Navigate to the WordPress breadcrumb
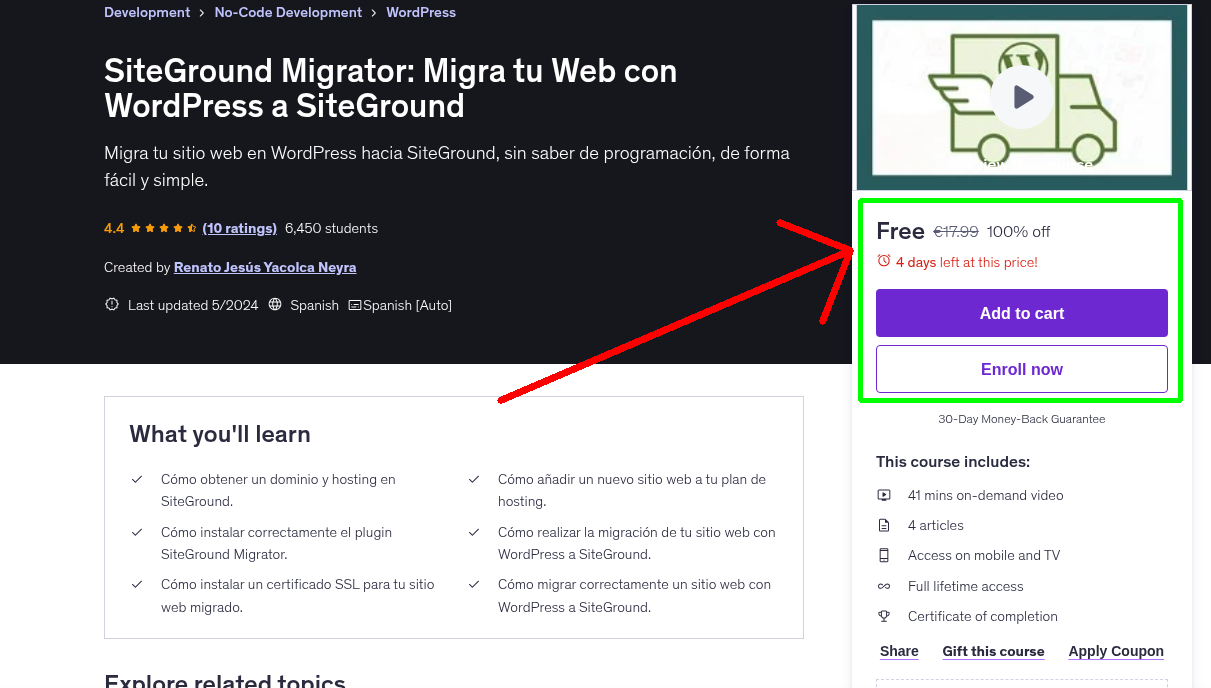The width and height of the screenshot is (1211, 688). 420,12
